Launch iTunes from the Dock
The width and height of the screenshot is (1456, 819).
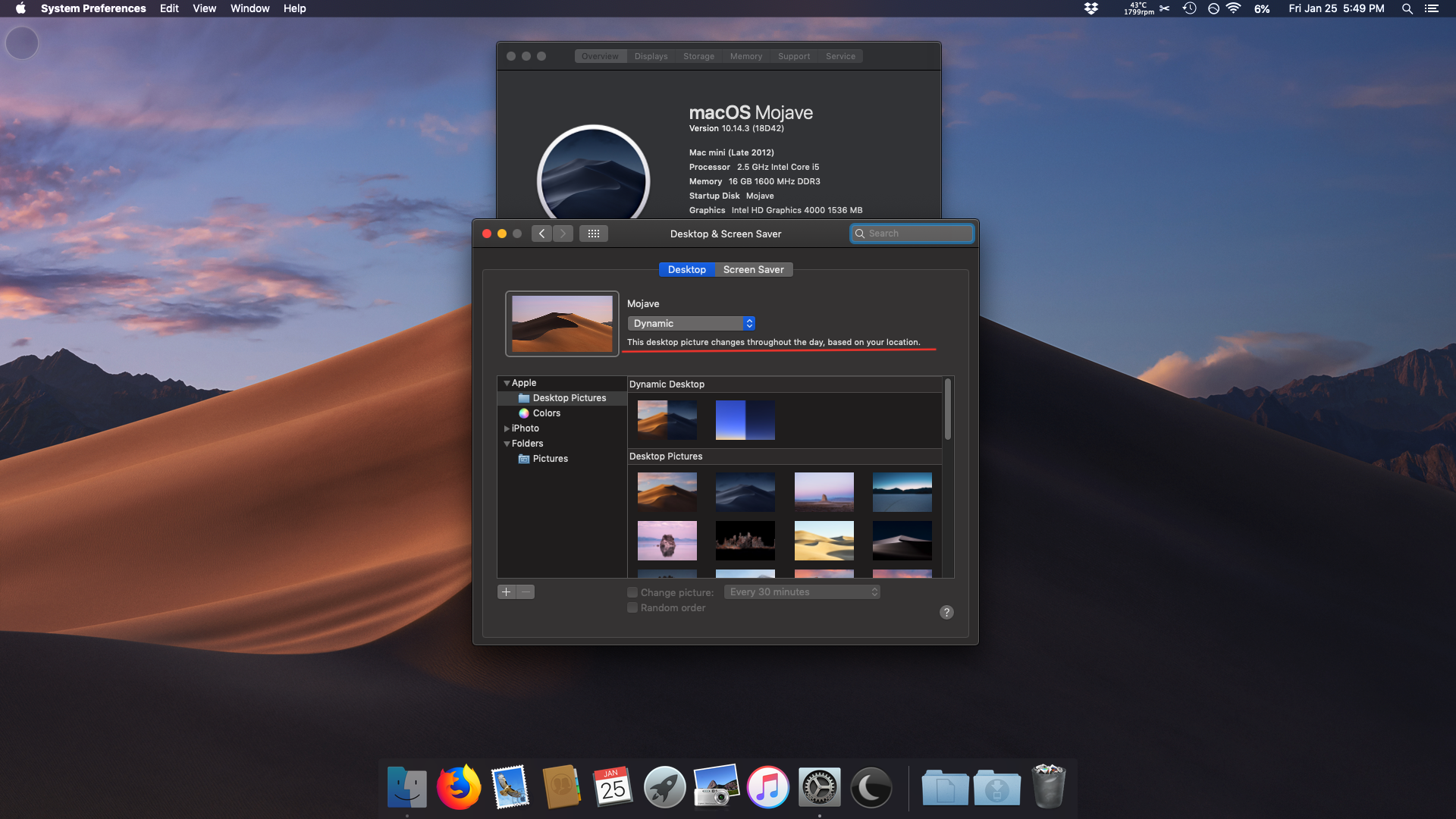tap(767, 787)
